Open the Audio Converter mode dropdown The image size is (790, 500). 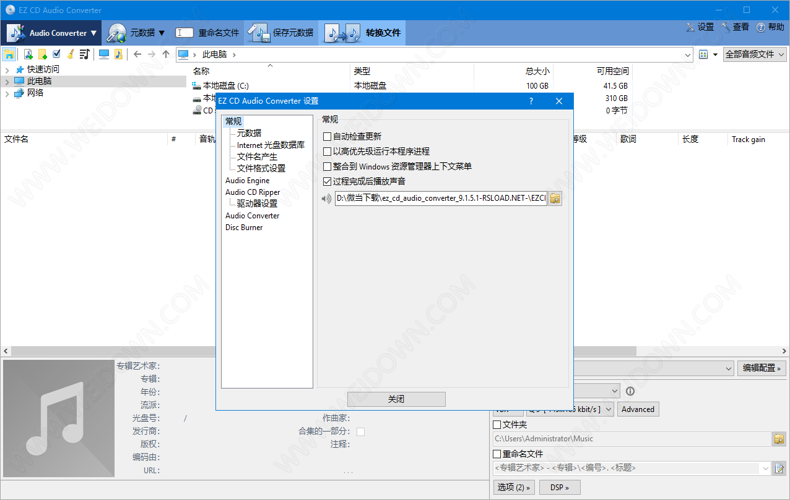[51, 33]
